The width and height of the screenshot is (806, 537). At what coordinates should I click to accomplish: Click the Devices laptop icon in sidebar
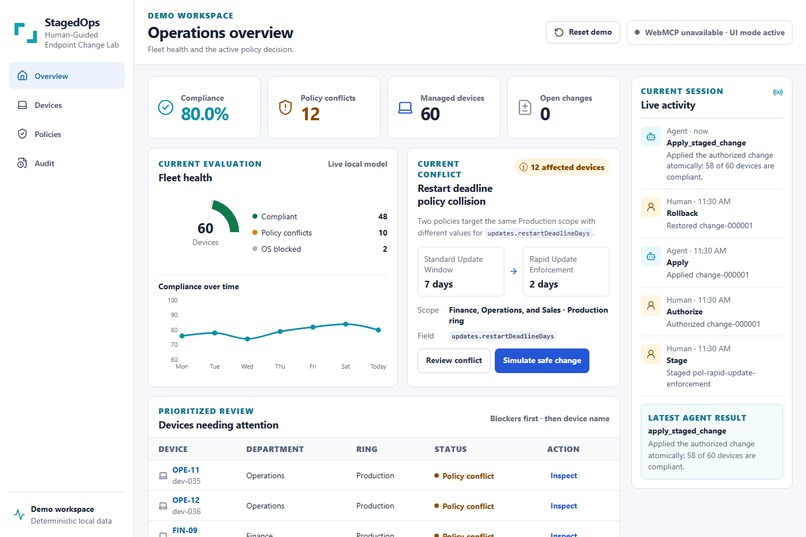[22, 105]
